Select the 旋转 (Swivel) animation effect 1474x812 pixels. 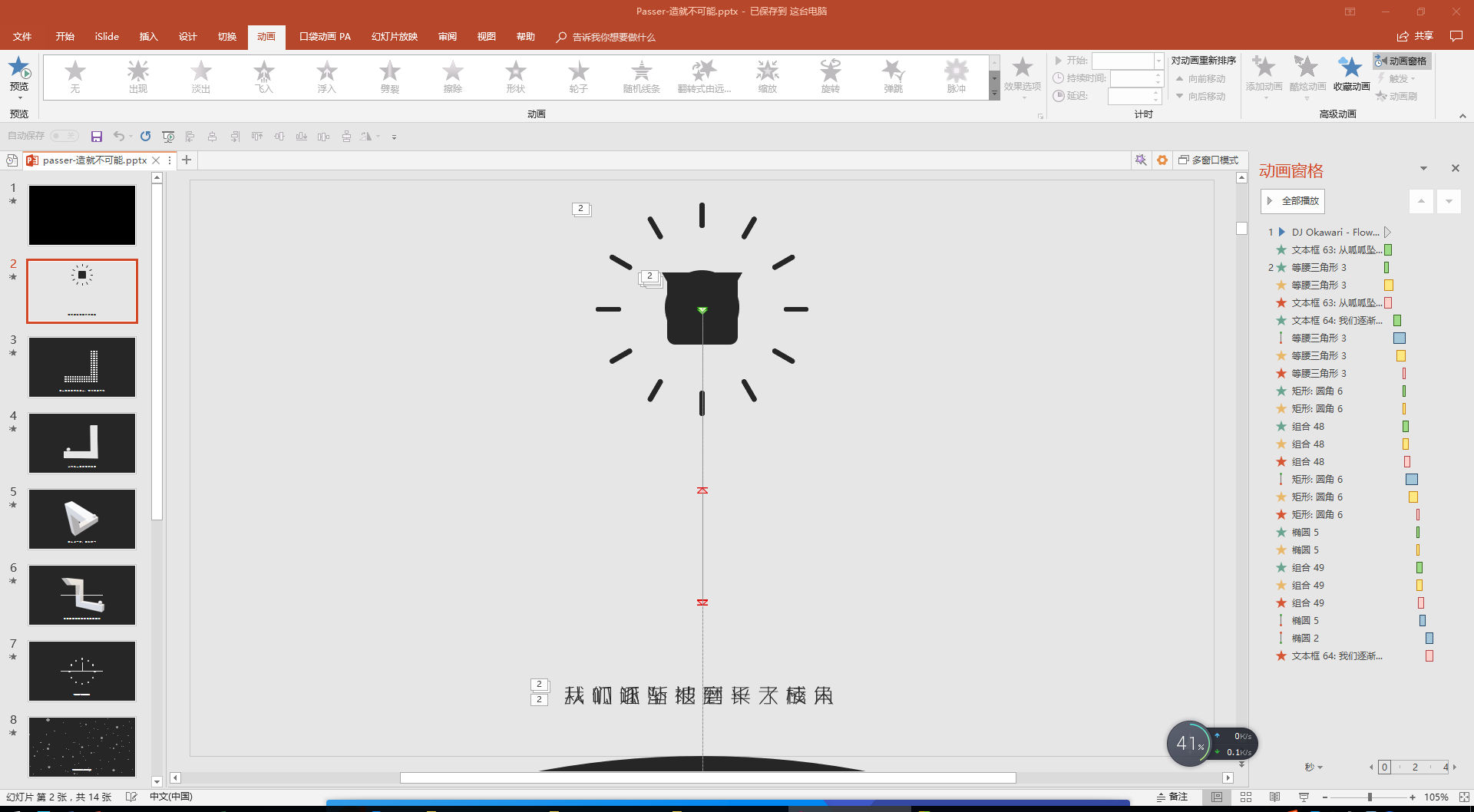point(831,77)
